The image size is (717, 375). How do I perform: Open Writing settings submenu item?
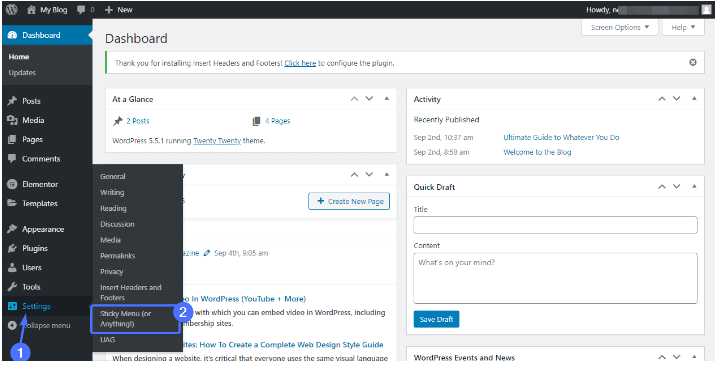coord(112,193)
